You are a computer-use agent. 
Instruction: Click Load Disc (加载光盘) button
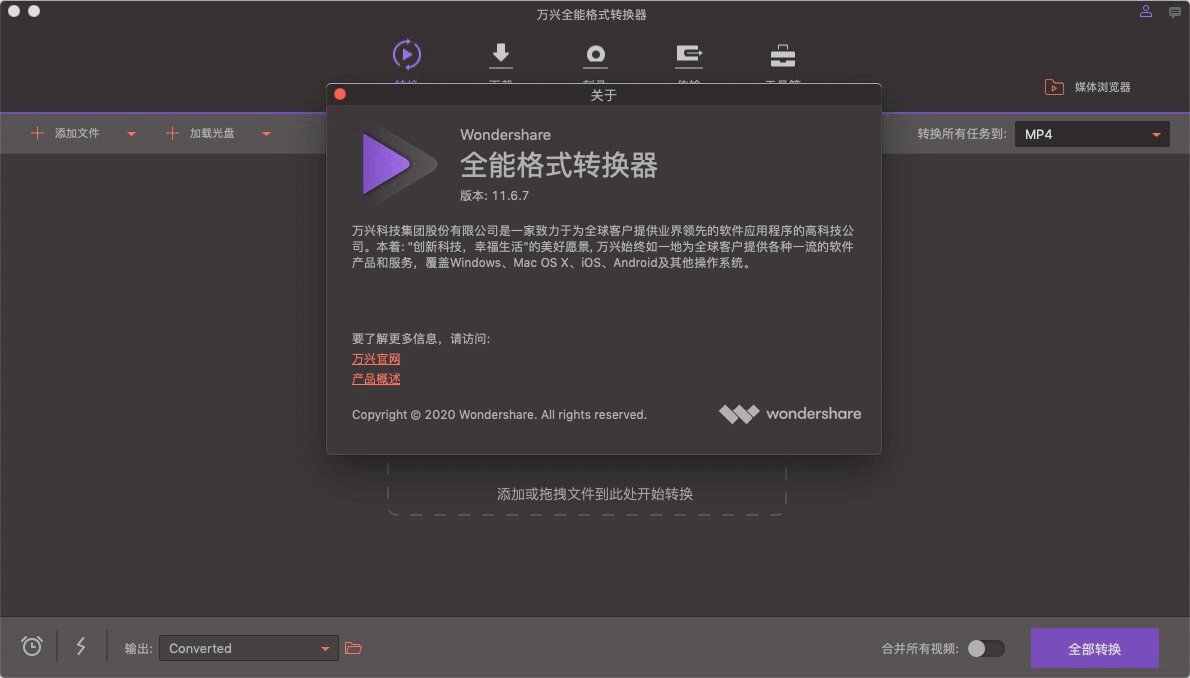(200, 133)
